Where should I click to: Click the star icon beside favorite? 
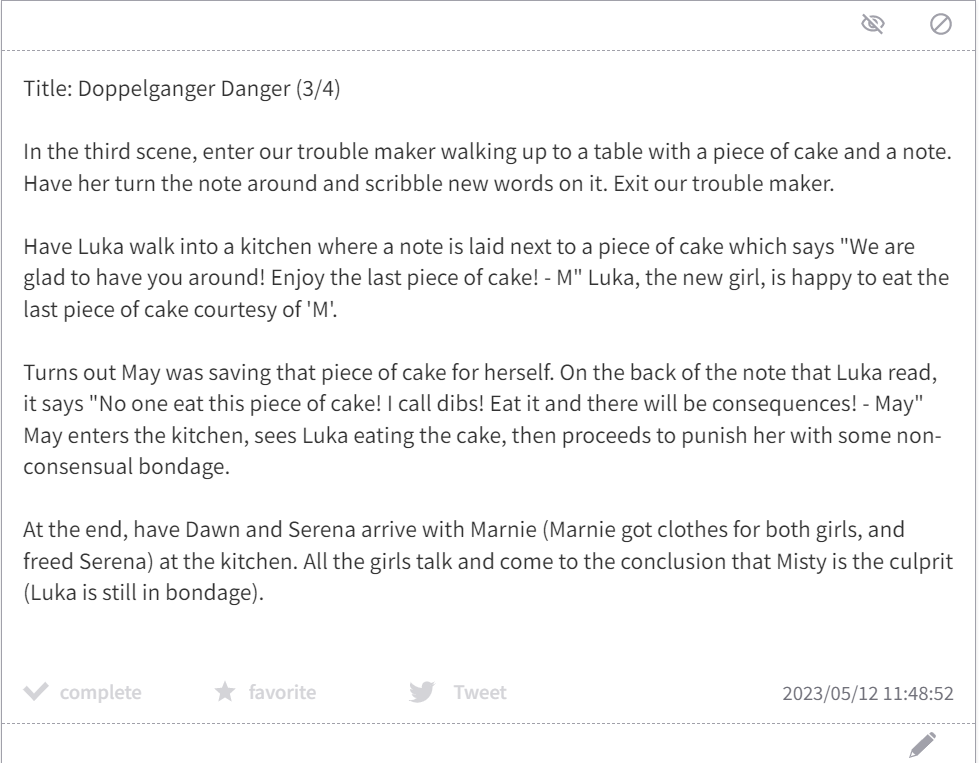coord(225,691)
